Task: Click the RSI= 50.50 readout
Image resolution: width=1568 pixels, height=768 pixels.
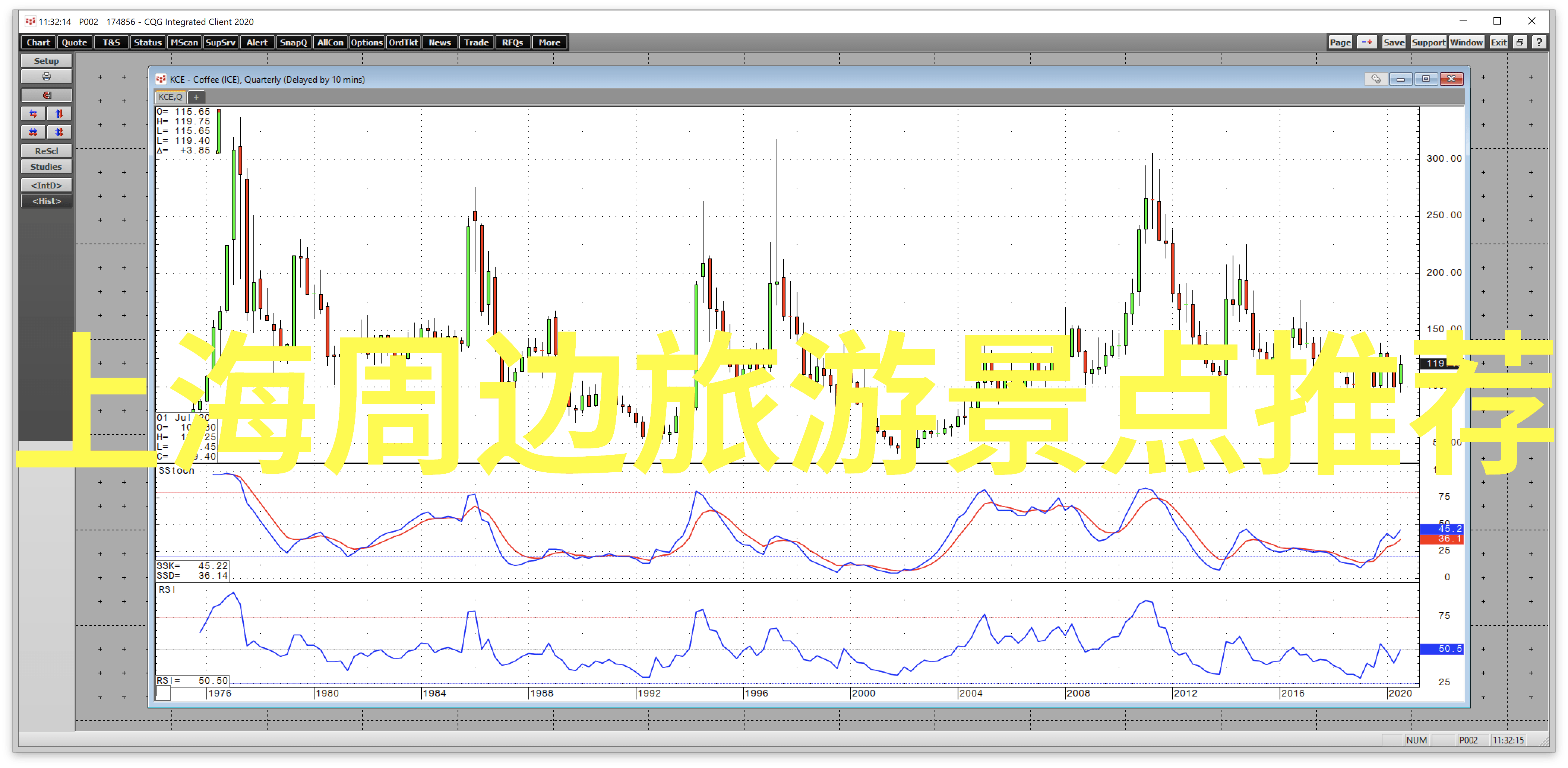Action: point(192,681)
